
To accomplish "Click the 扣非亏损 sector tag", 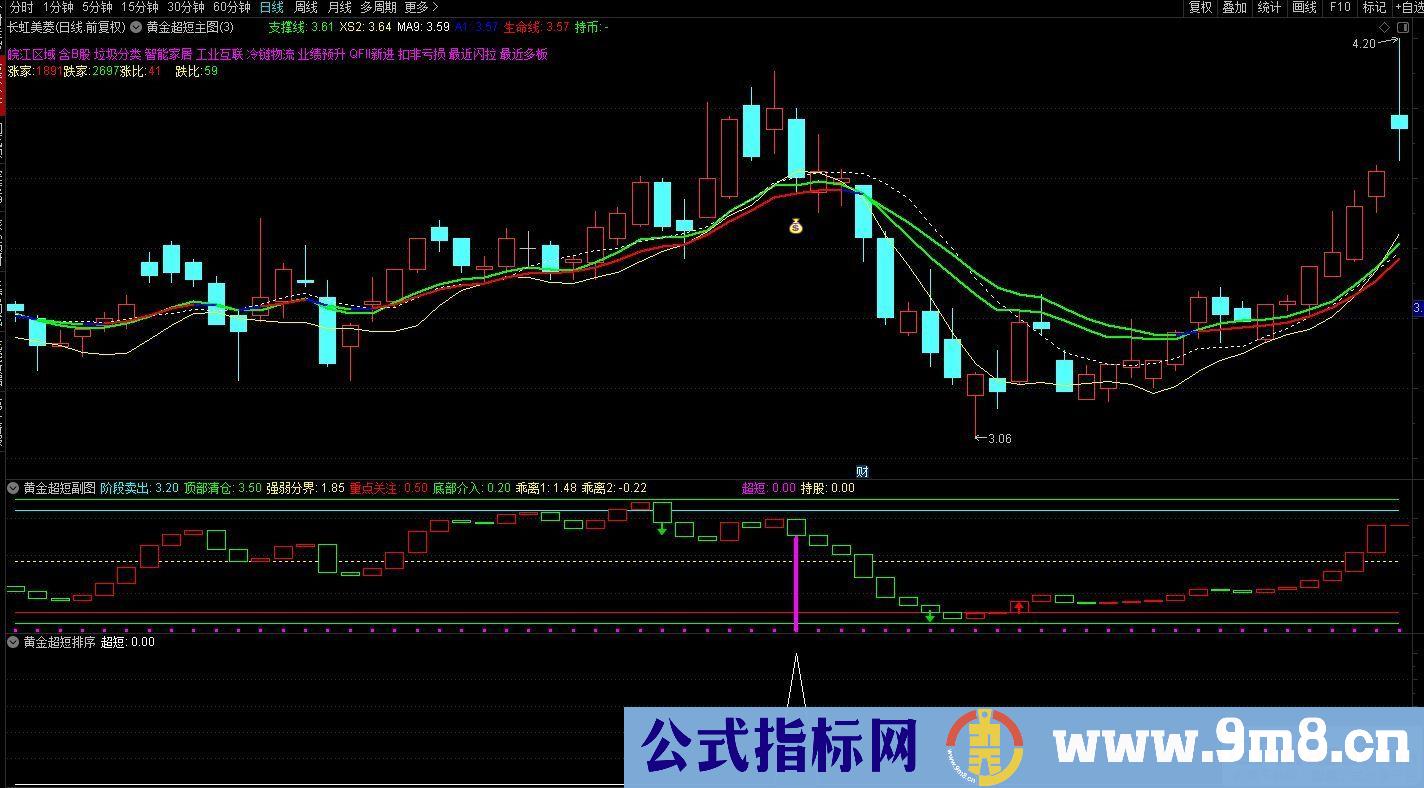I will point(422,55).
